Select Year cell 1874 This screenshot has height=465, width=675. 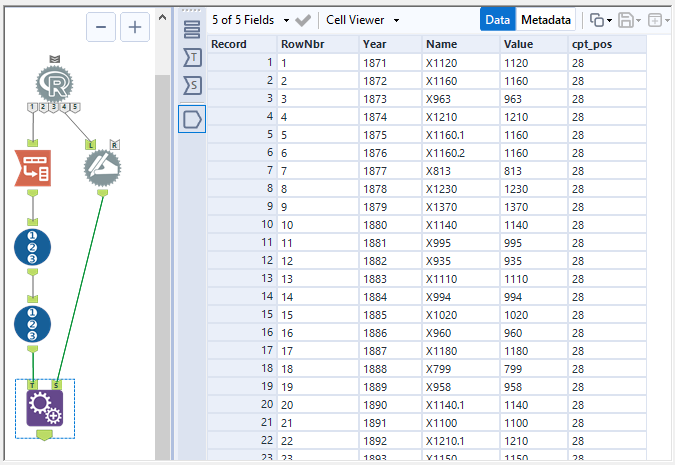click(x=390, y=117)
